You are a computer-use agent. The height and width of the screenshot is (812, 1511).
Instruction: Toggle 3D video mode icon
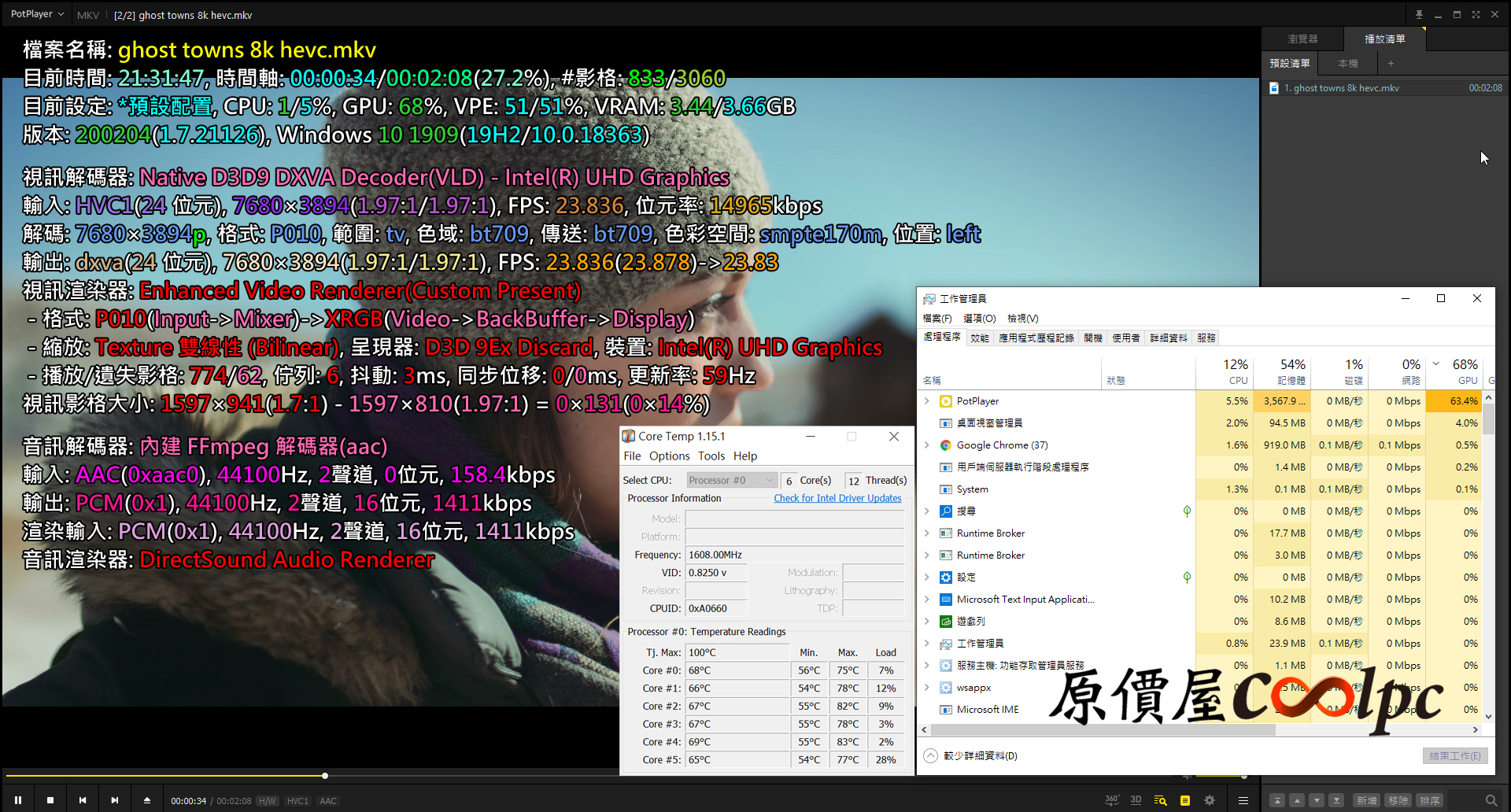pos(1136,800)
